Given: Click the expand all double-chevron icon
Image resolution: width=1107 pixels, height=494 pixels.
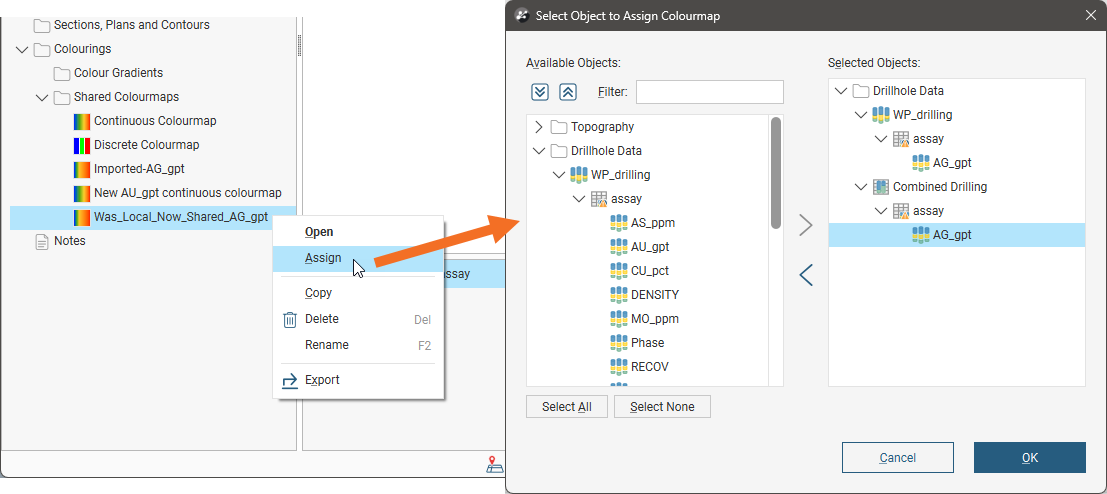Looking at the screenshot, I should (540, 92).
